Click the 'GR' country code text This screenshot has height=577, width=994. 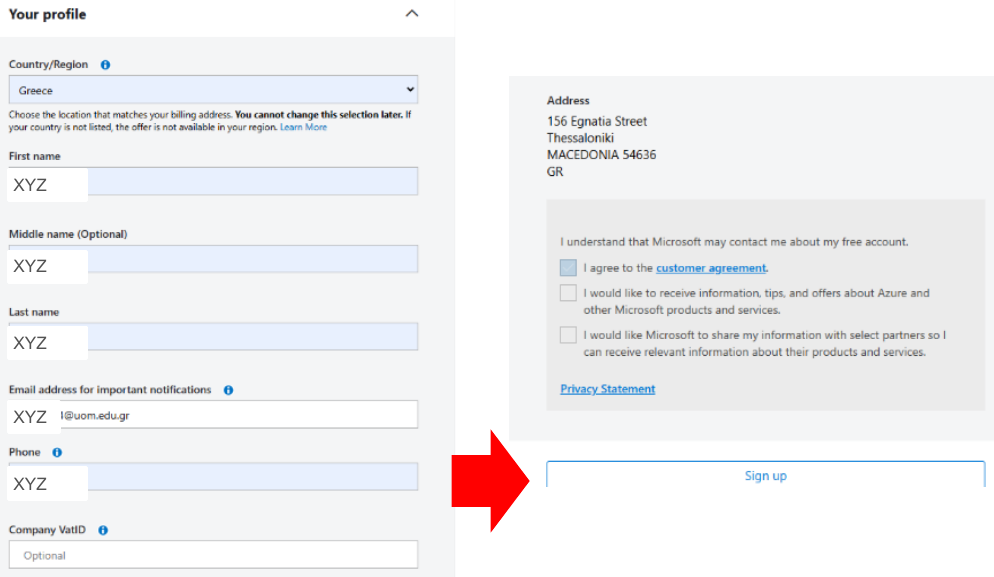tap(555, 172)
